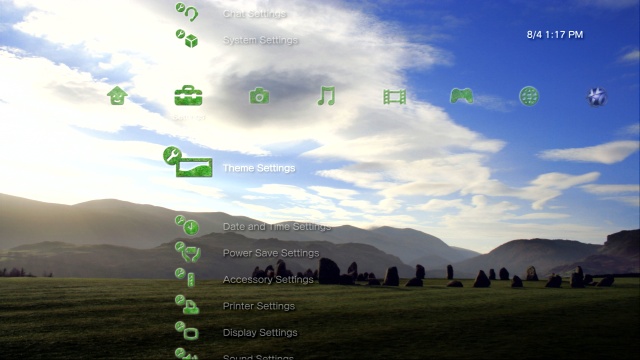The image size is (640, 360).
Task: Open System Settings above
Action: 260,40
